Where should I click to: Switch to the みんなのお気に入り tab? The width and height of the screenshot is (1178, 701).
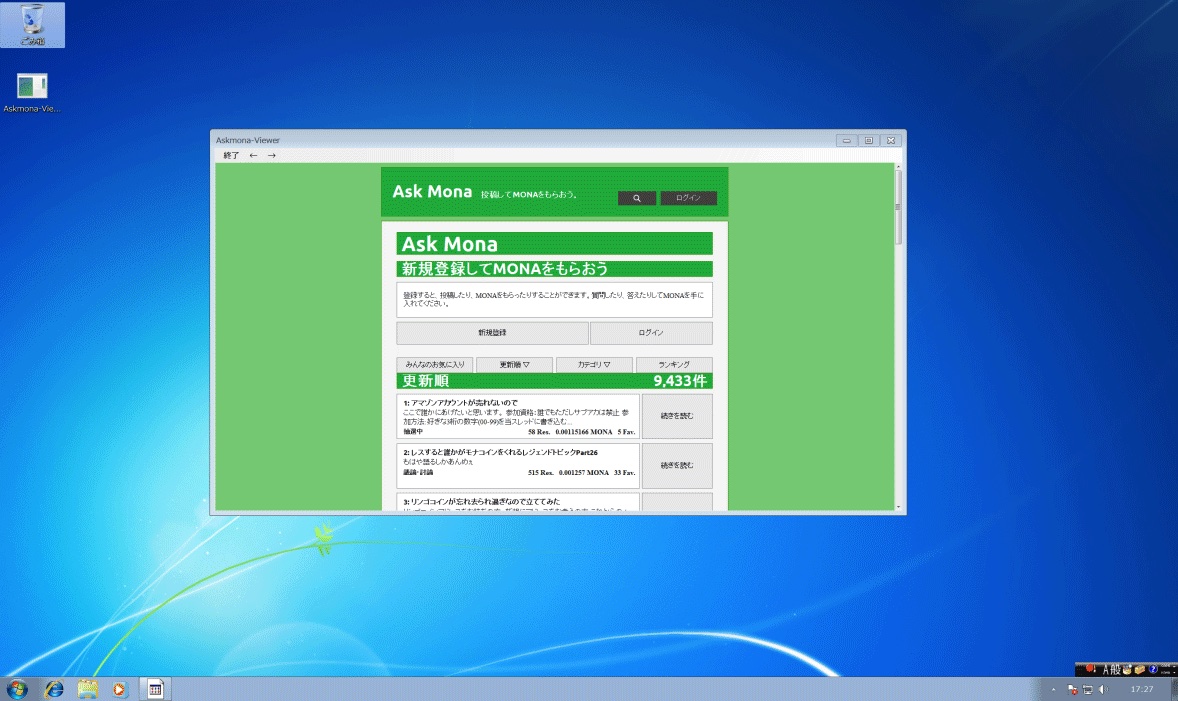[434, 365]
